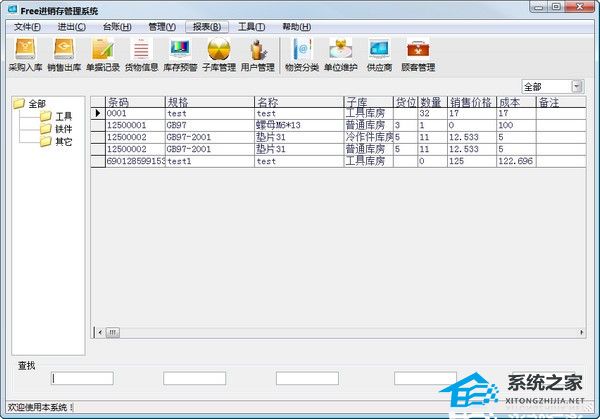
Task: Click the 122.696 cost cell
Action: click(517, 161)
